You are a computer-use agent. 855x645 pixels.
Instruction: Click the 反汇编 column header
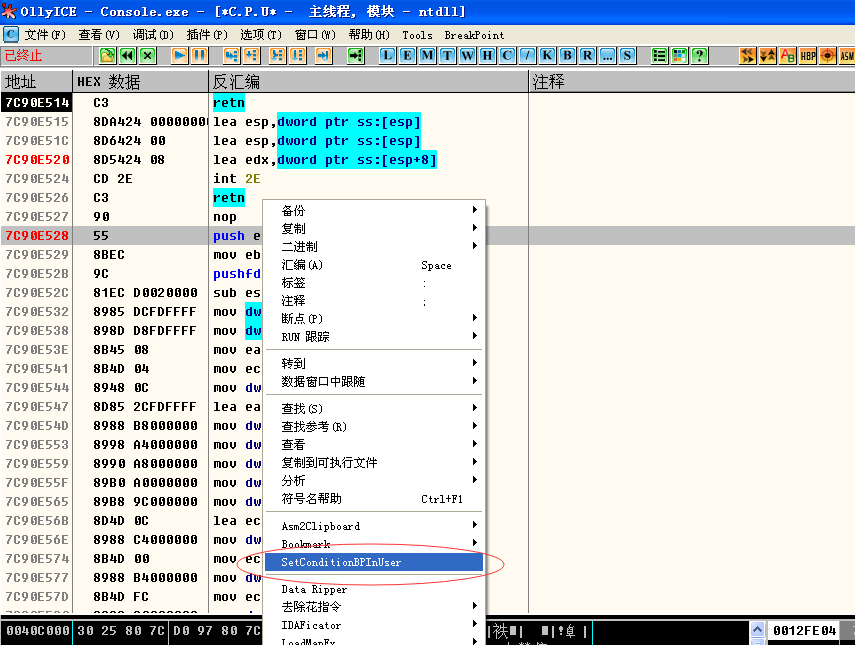[369, 82]
